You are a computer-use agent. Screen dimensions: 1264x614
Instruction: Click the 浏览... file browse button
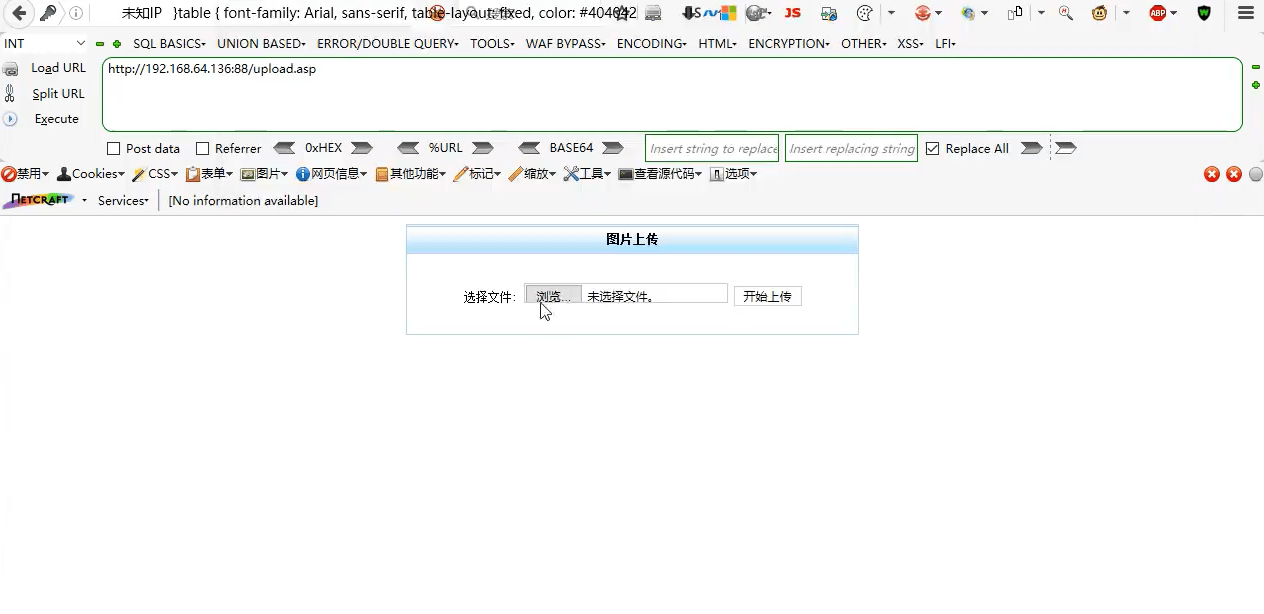point(553,296)
